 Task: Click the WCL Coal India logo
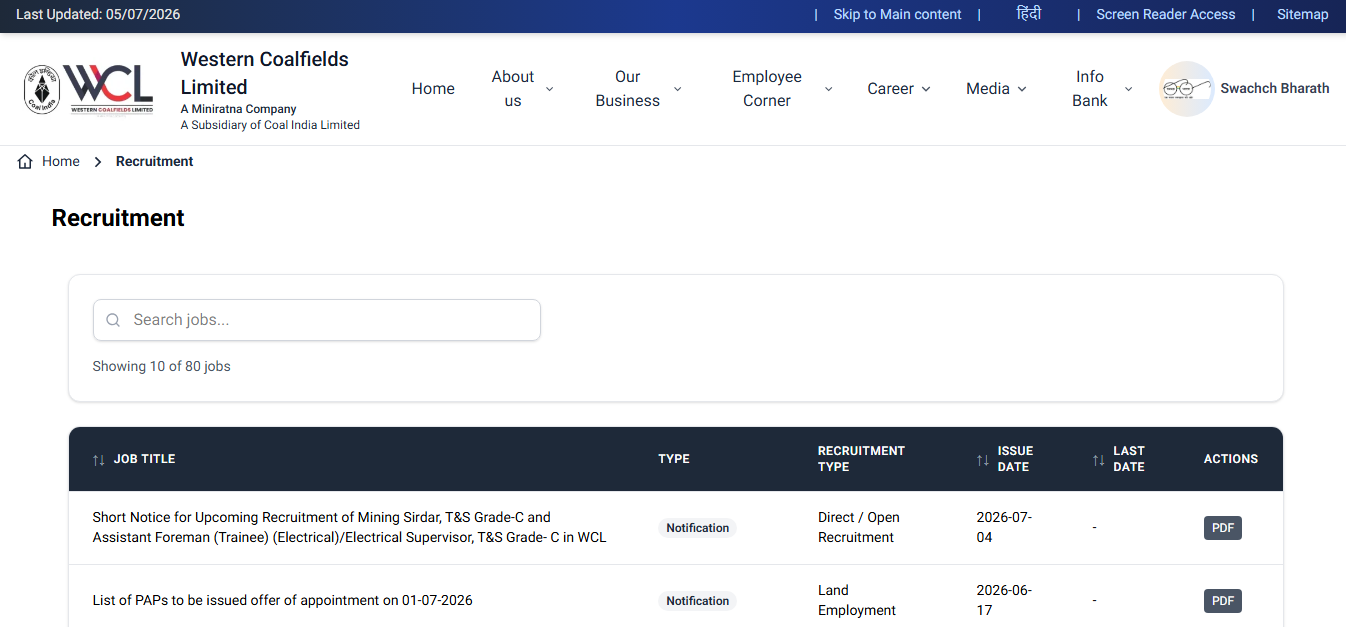point(89,89)
